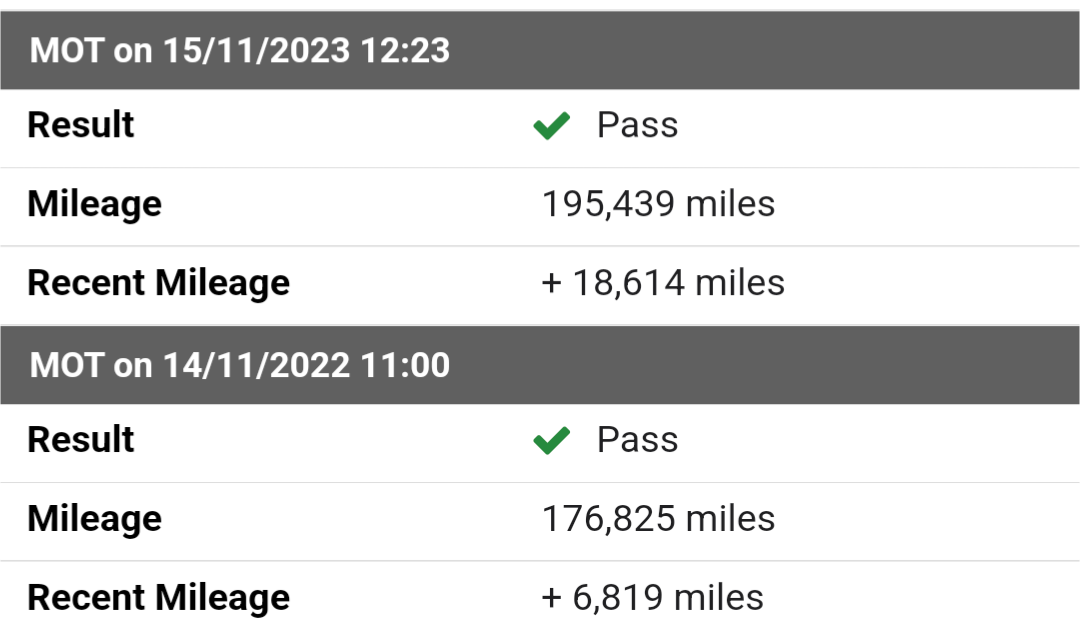Select the + 6,819 miles recent mileage
Image resolution: width=1080 pixels, height=635 pixels.
(652, 598)
